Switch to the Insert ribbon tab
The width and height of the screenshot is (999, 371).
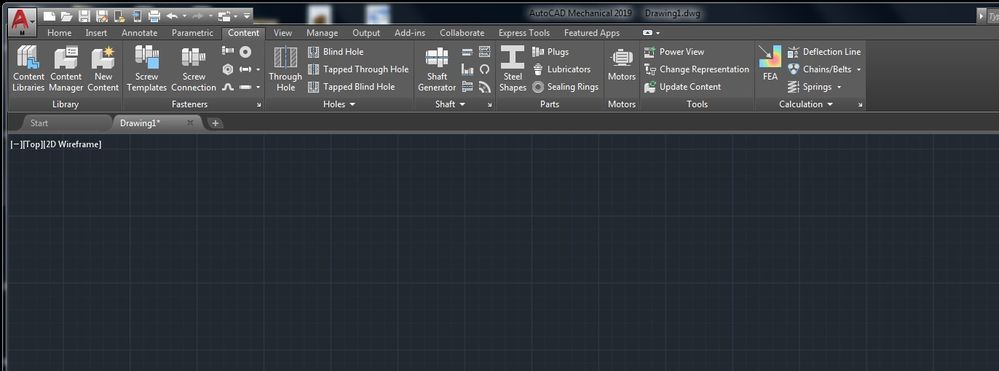click(96, 33)
